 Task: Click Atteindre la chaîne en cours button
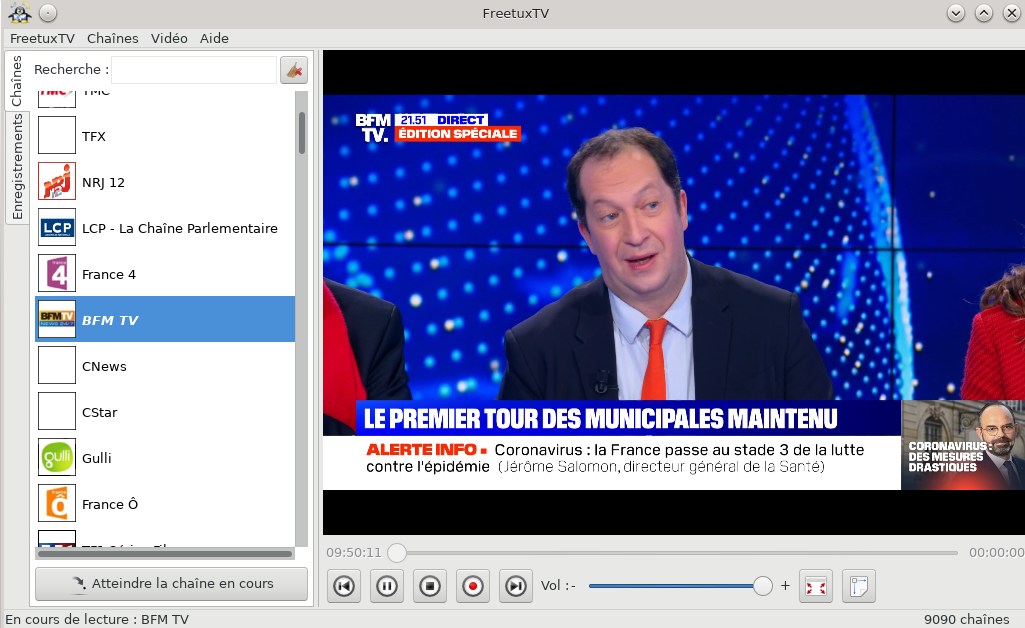point(171,584)
